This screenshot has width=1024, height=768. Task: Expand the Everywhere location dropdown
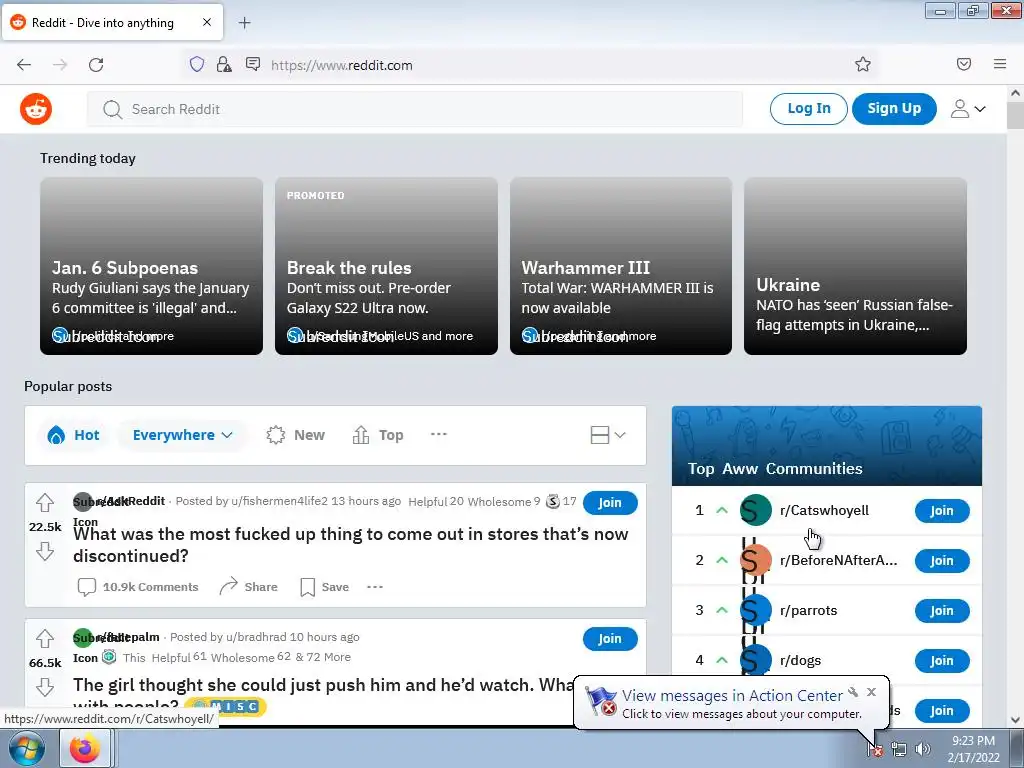pyautogui.click(x=183, y=435)
